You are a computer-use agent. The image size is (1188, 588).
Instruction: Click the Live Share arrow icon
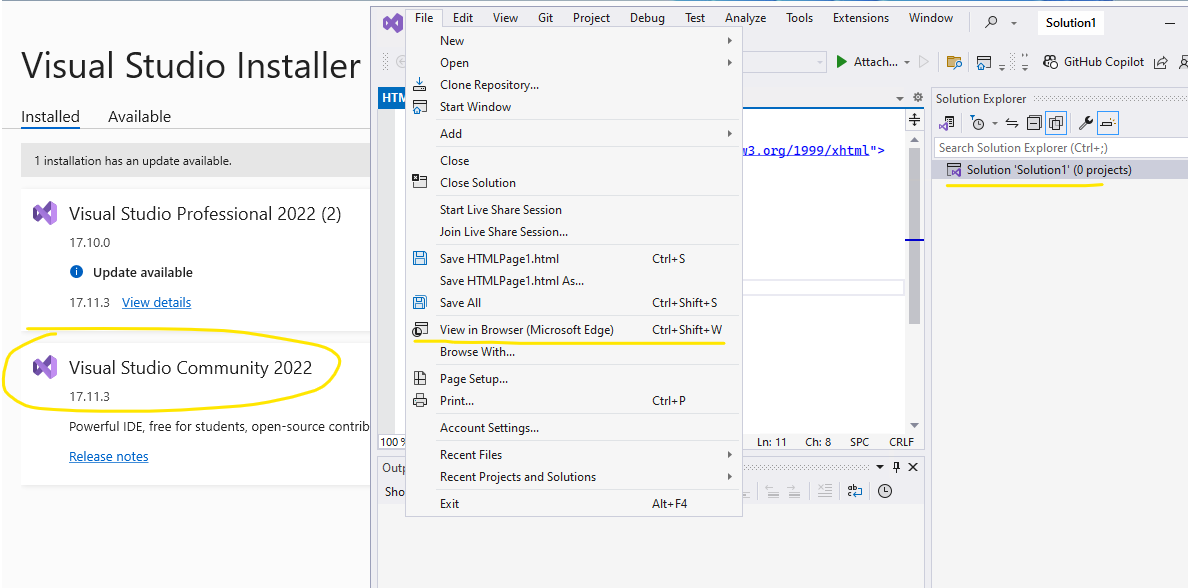tap(1160, 62)
